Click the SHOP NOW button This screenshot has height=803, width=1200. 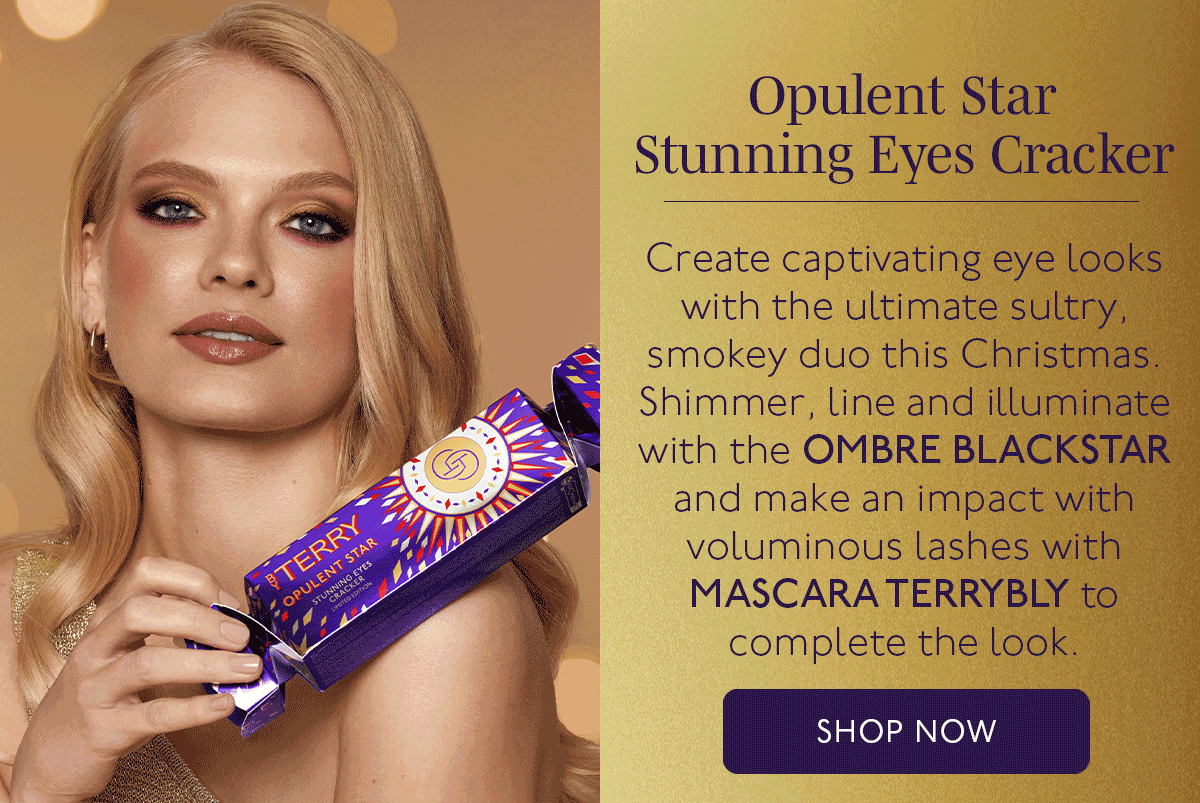(906, 731)
